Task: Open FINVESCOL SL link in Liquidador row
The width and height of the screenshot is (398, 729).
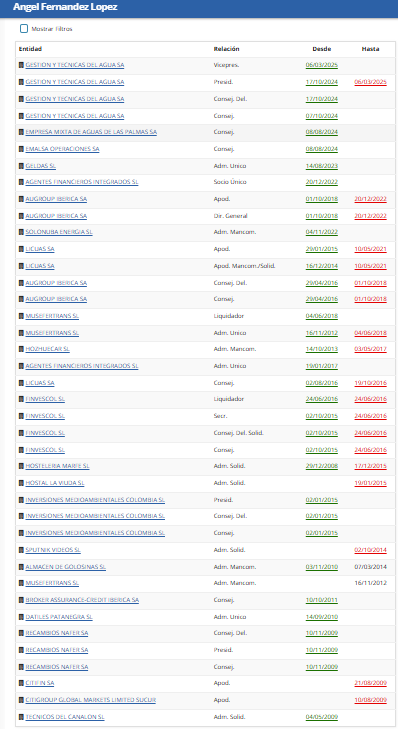Action: tap(45, 399)
